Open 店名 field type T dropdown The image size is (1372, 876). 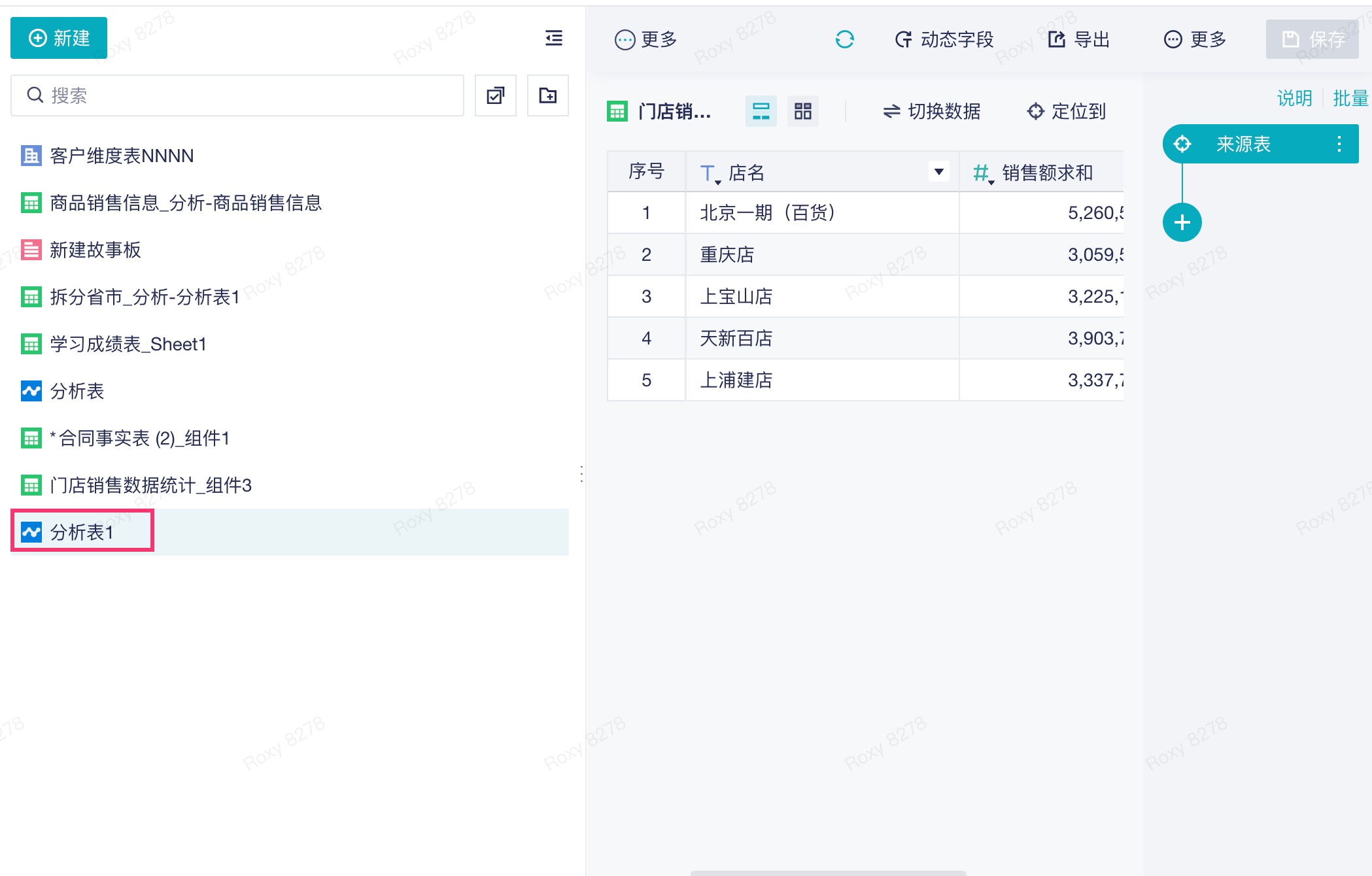[710, 174]
